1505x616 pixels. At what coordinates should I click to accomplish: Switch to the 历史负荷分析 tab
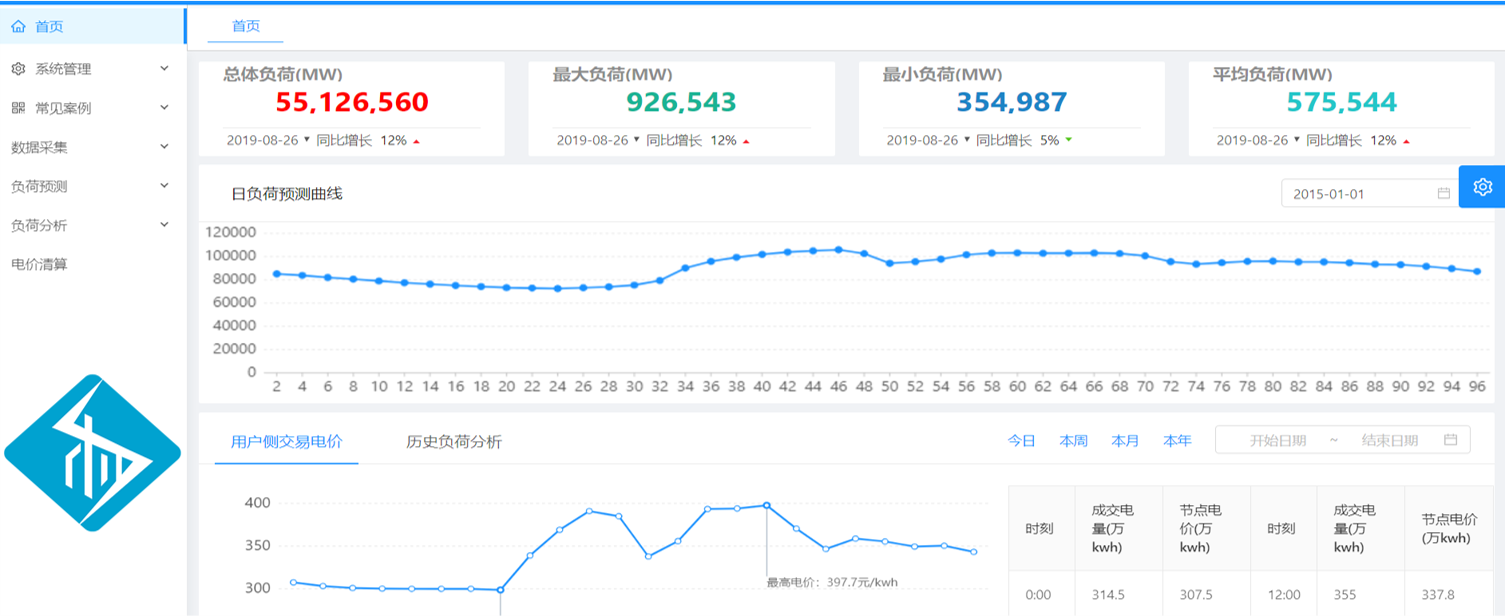[453, 441]
